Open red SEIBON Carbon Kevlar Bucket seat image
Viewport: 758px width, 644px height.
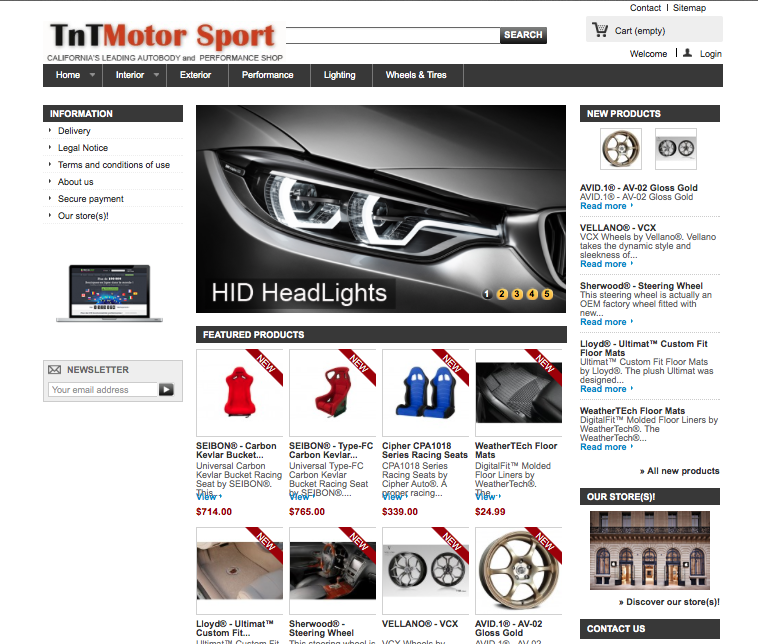click(239, 393)
